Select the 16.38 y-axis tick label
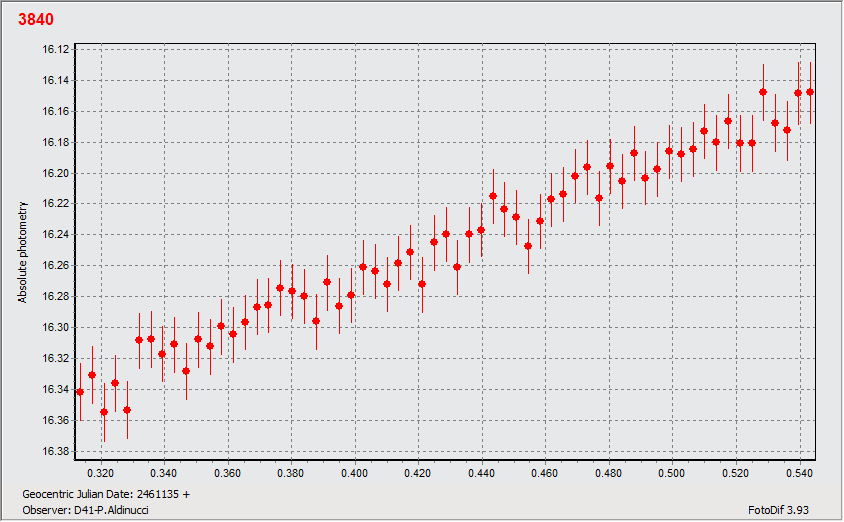The width and height of the screenshot is (844, 522). coord(54,451)
